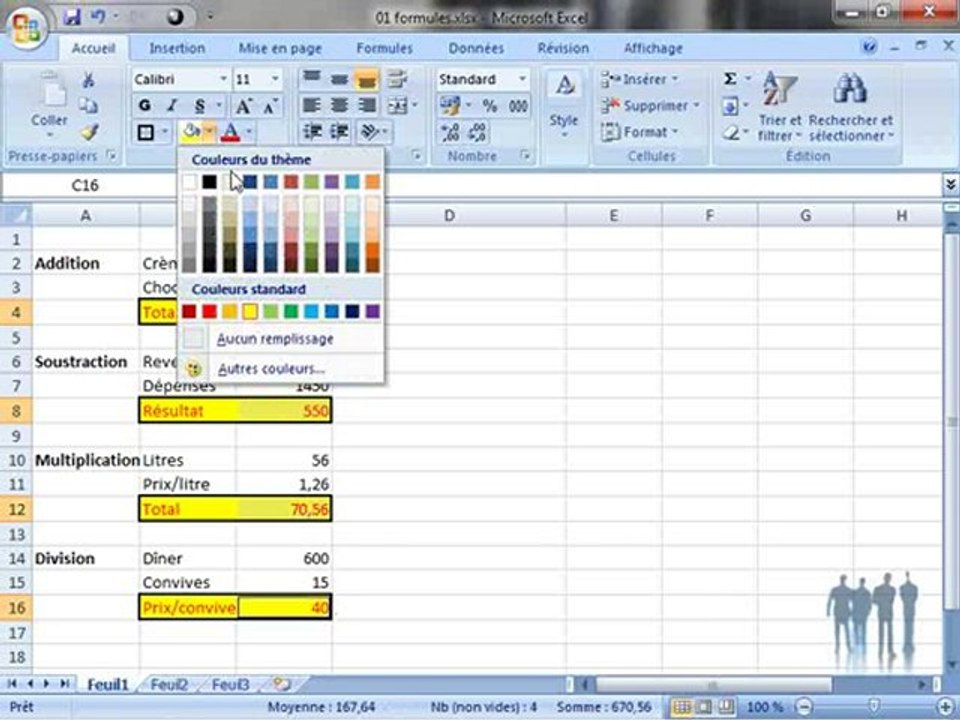Close the fill color dropdown arrow
Viewport: 960px width, 720px height.
click(209, 132)
